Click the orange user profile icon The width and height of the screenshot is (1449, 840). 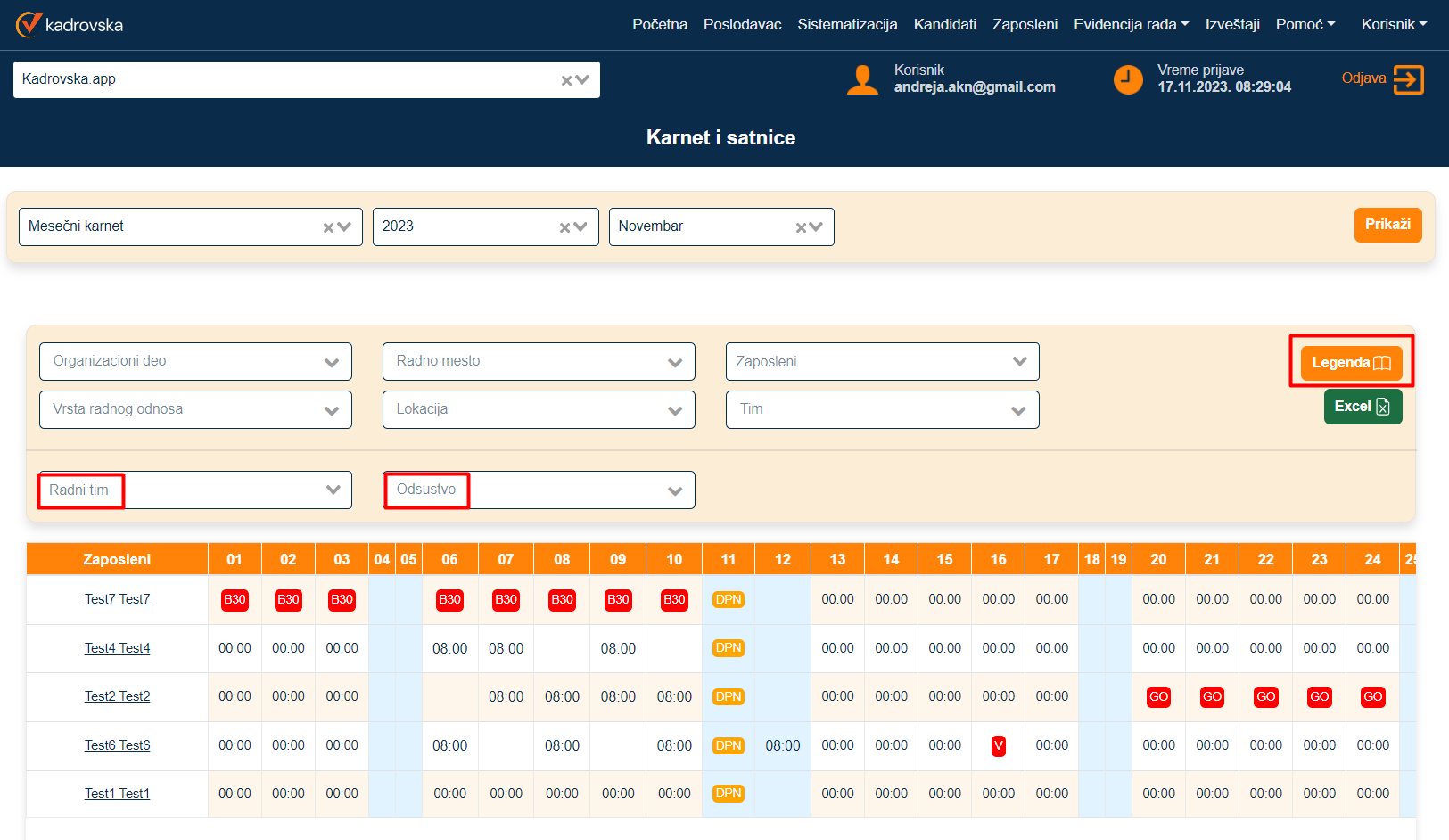[x=861, y=79]
